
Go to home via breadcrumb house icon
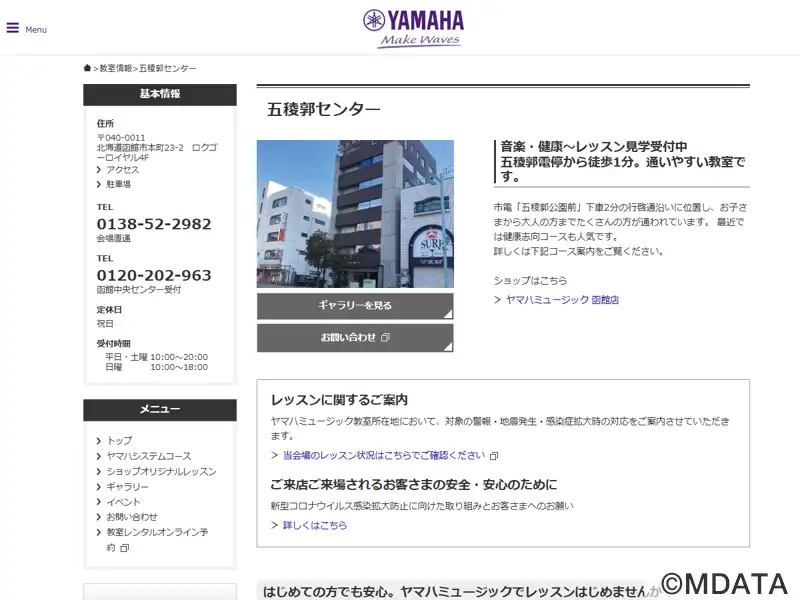click(87, 68)
